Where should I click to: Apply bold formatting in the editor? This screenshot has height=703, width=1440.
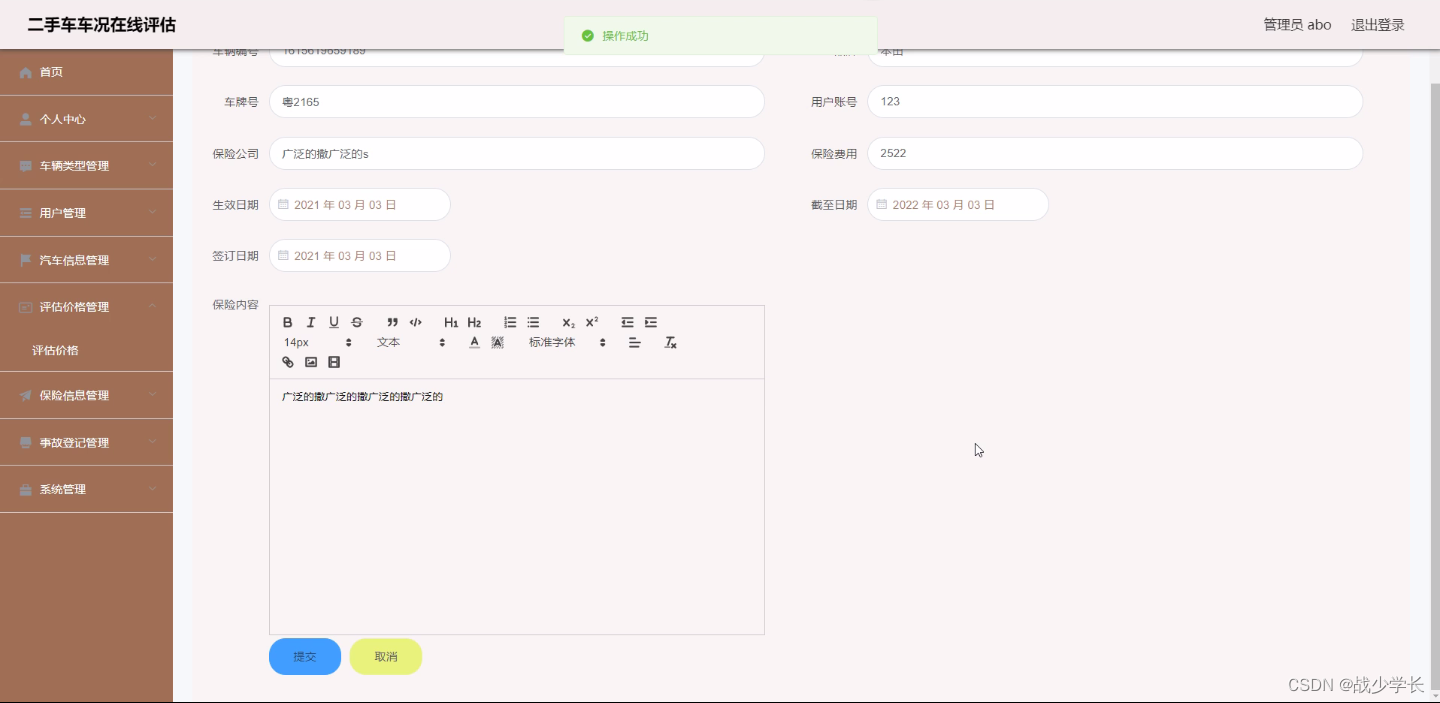[x=288, y=321]
